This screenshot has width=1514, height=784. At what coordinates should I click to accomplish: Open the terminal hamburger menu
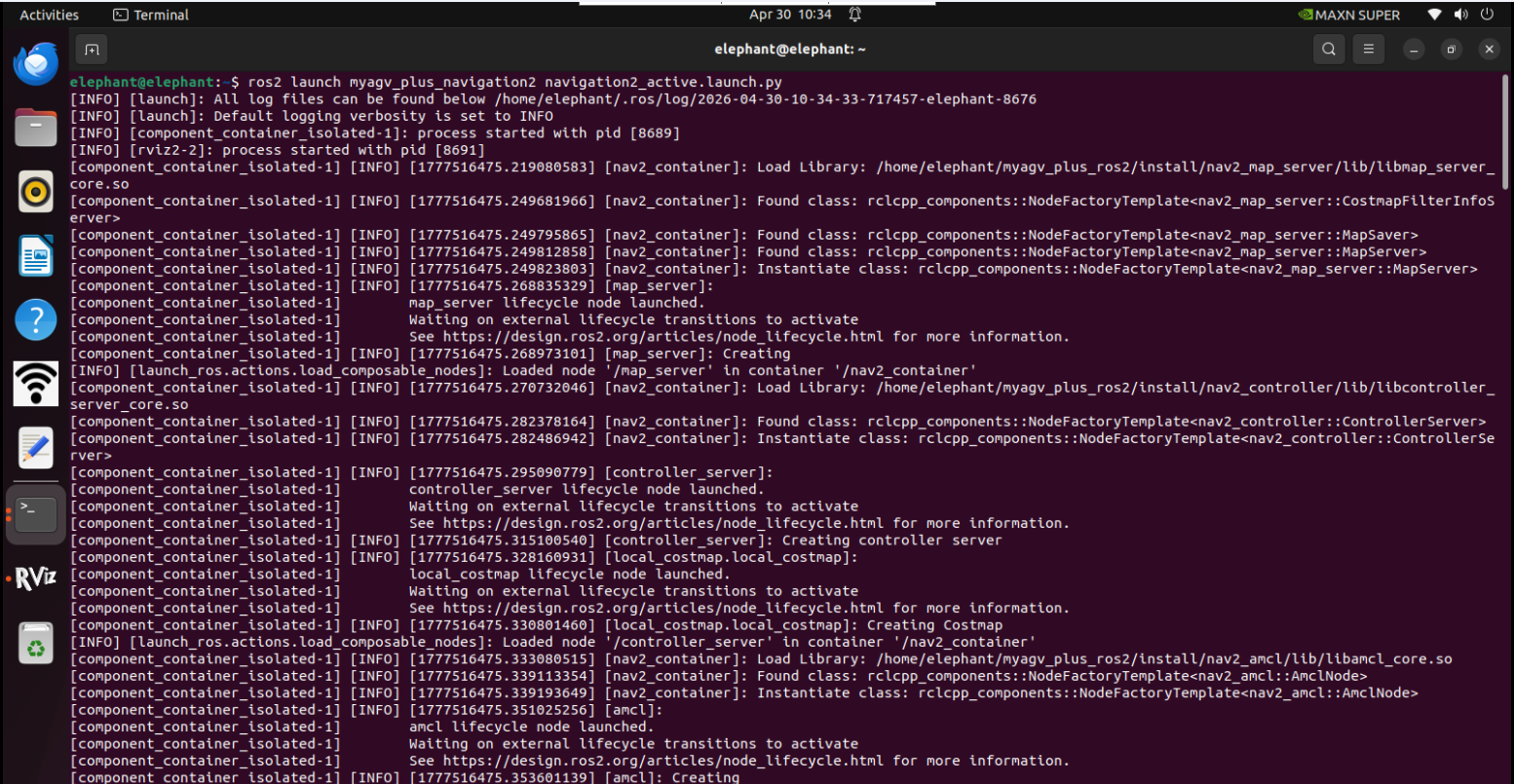pos(1369,49)
